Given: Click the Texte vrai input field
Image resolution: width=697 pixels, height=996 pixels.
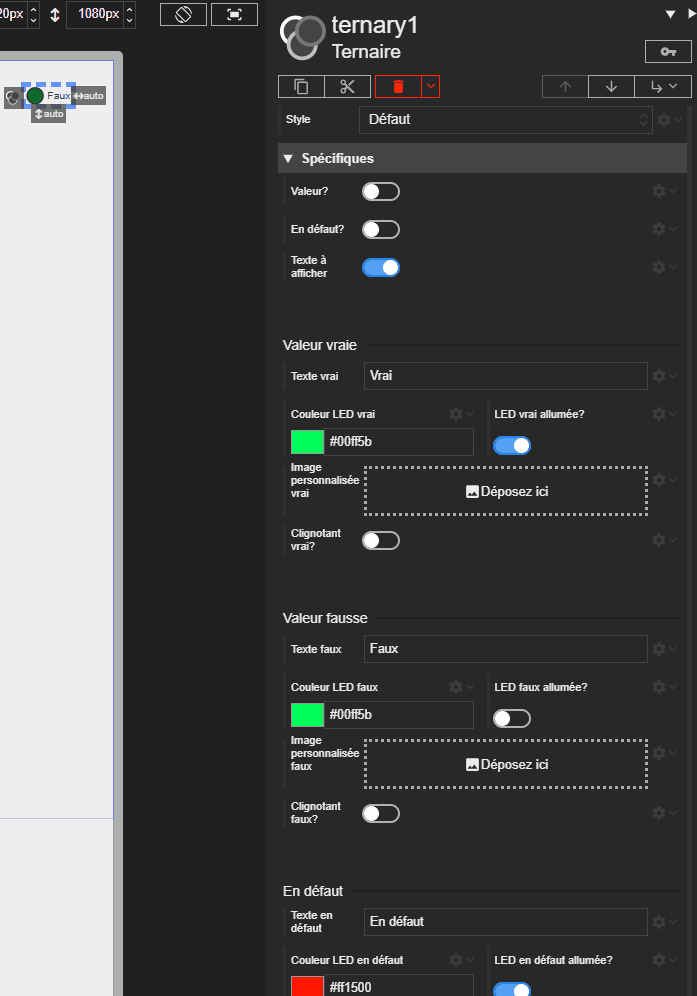Looking at the screenshot, I should tap(506, 376).
